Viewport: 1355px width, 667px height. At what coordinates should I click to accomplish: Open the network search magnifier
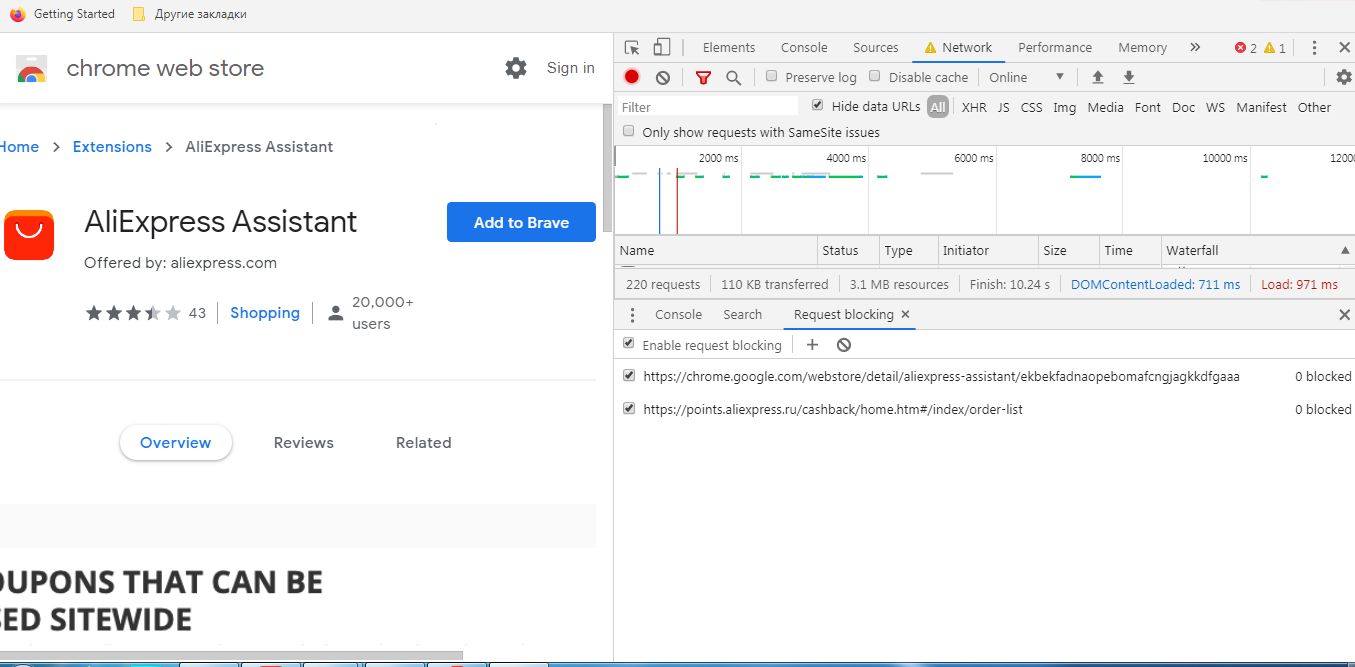733,77
